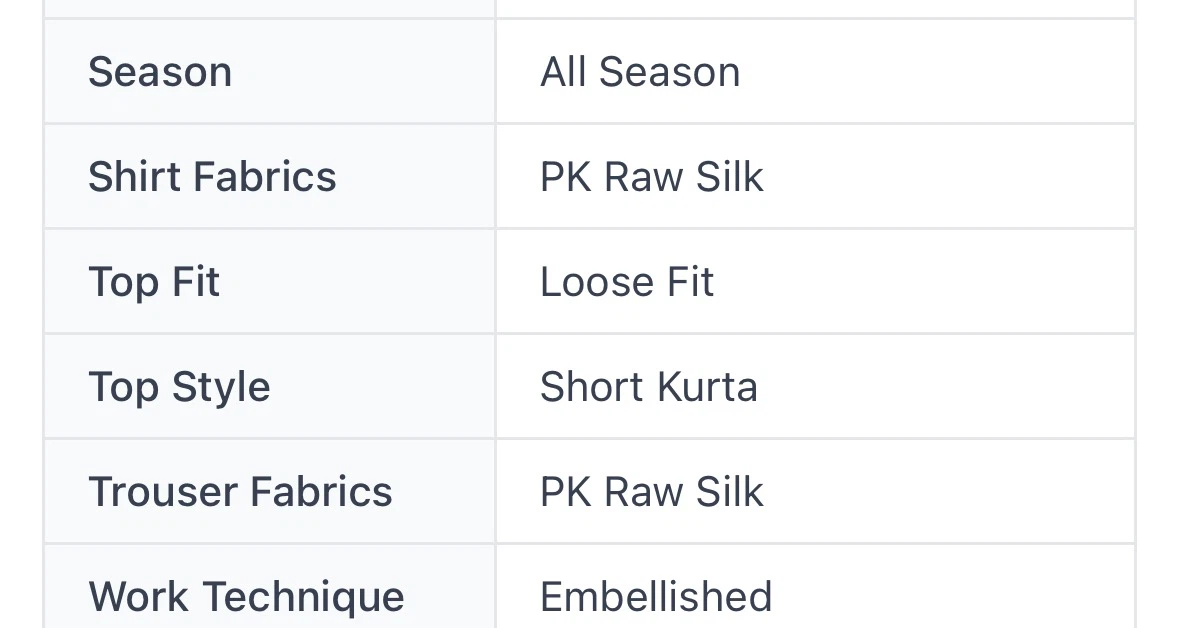Click the word Kurta in Top Style value
1179x628 pixels.
[707, 387]
